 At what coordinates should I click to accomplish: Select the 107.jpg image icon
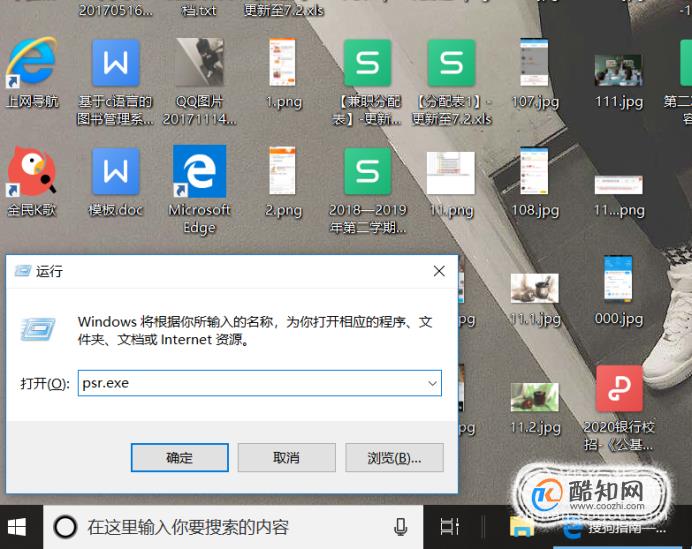534,62
